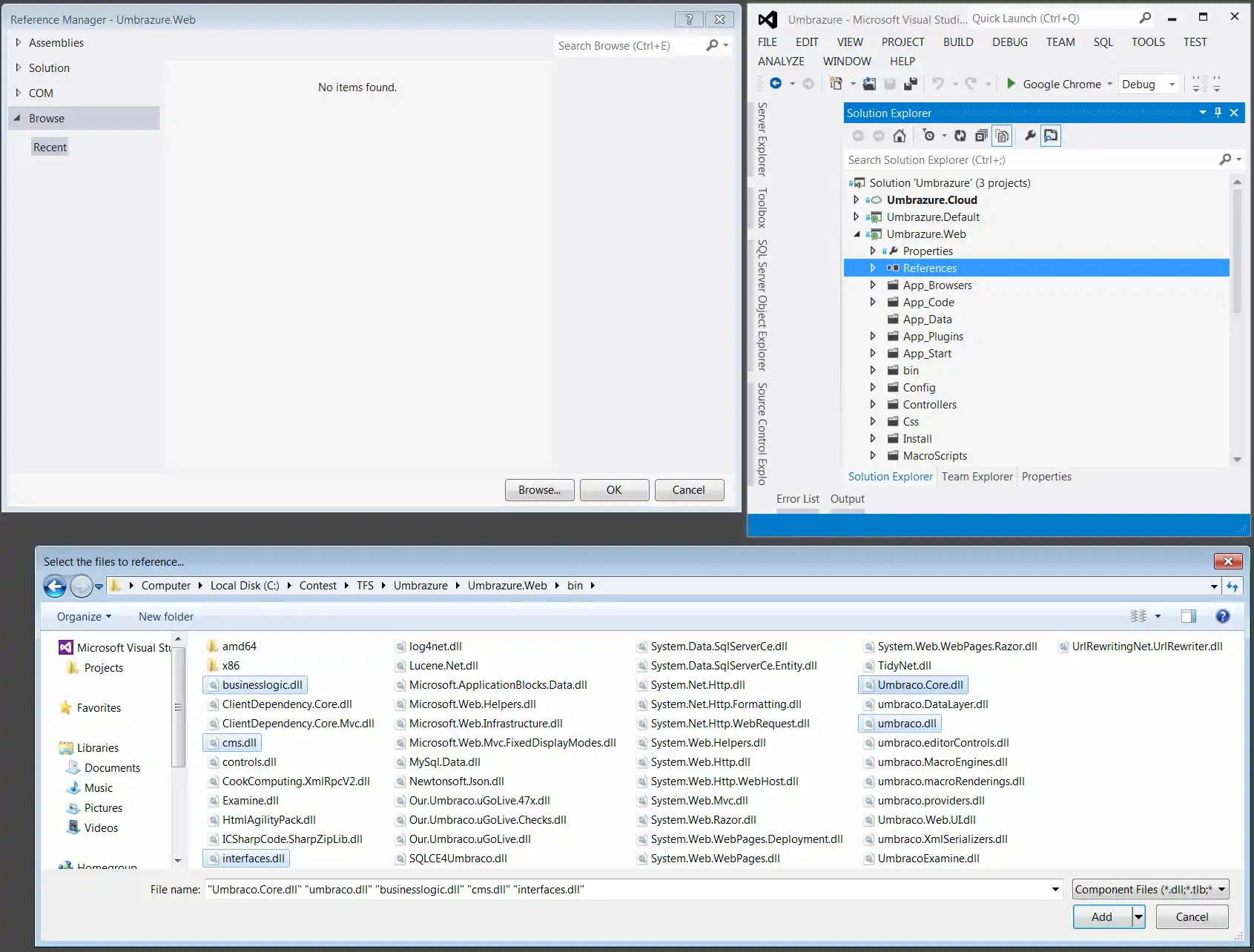The width and height of the screenshot is (1254, 952).
Task: Click the refresh icon beside the address bar
Action: [x=1232, y=586]
